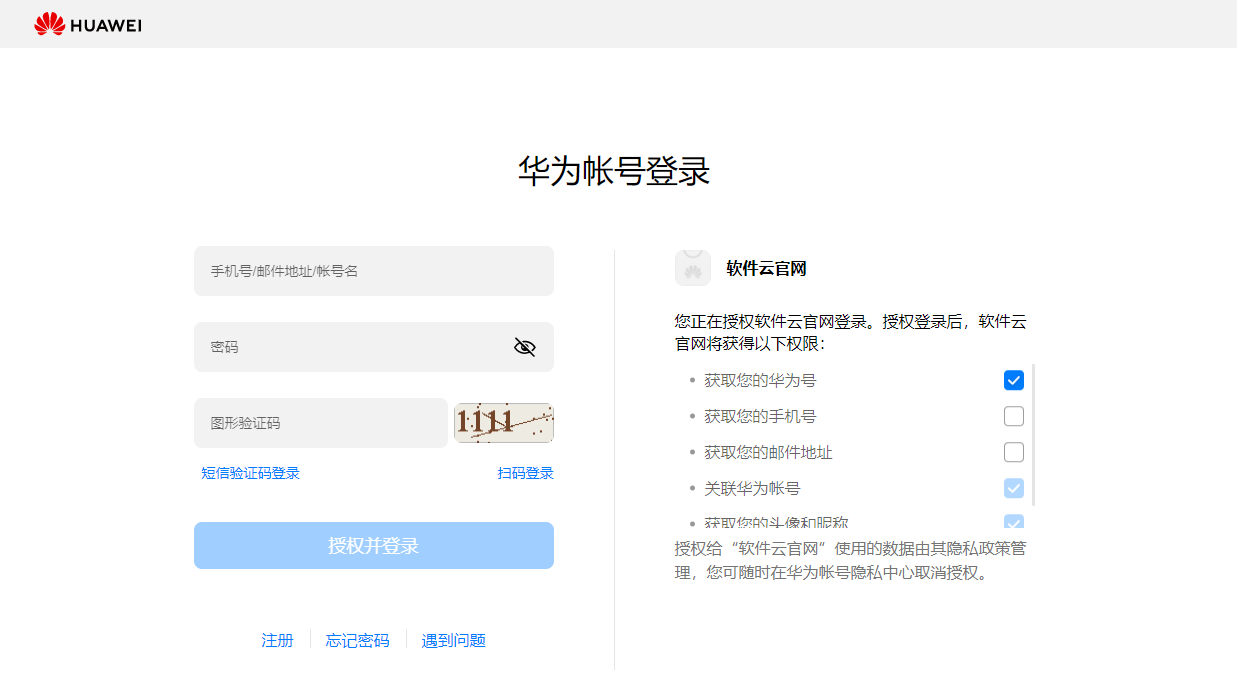Focus the 手机号/邮件地址/帐号名 input field

click(374, 271)
